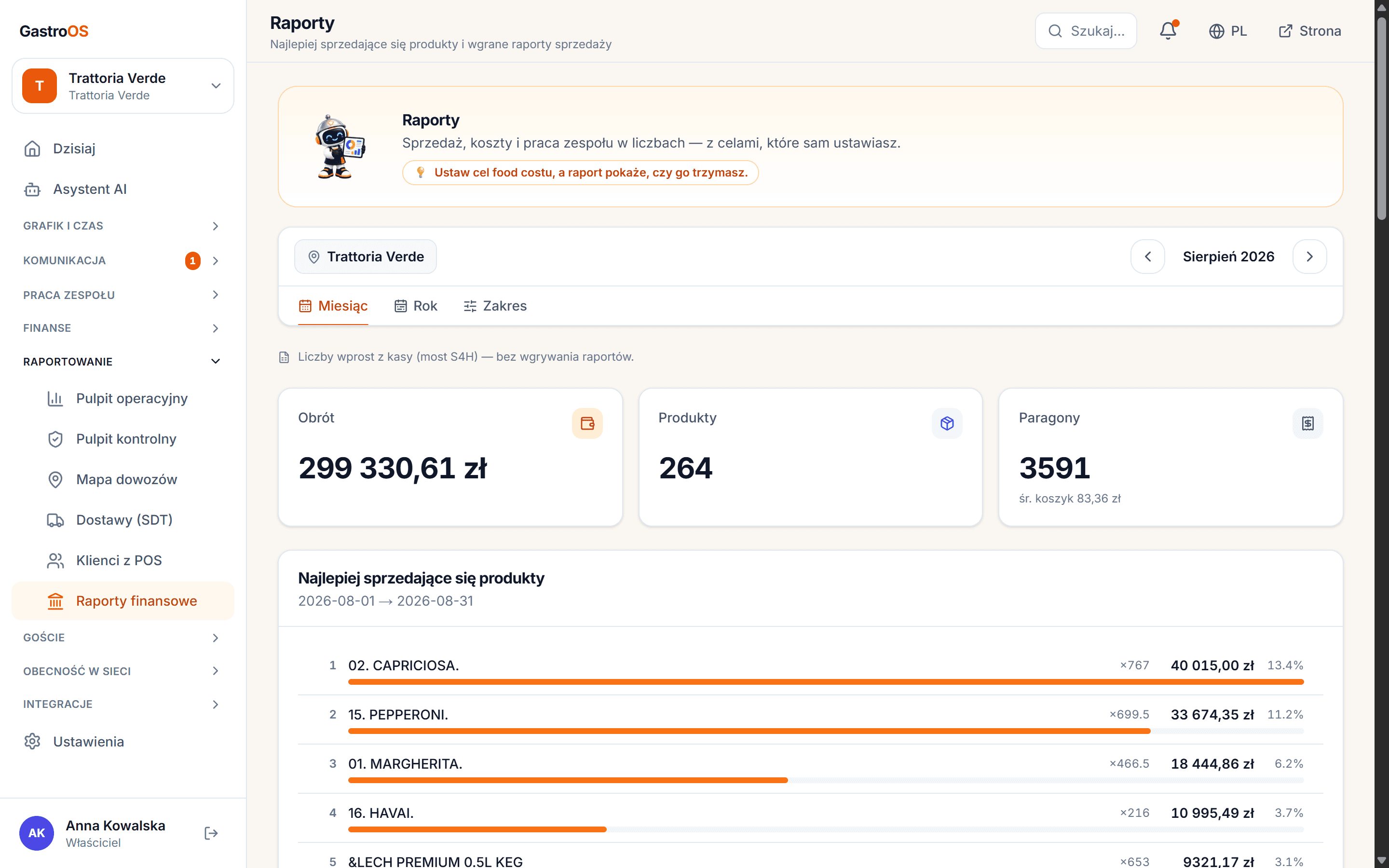Click the CAPRICIOSA orange sales bar
1389x868 pixels.
826,681
